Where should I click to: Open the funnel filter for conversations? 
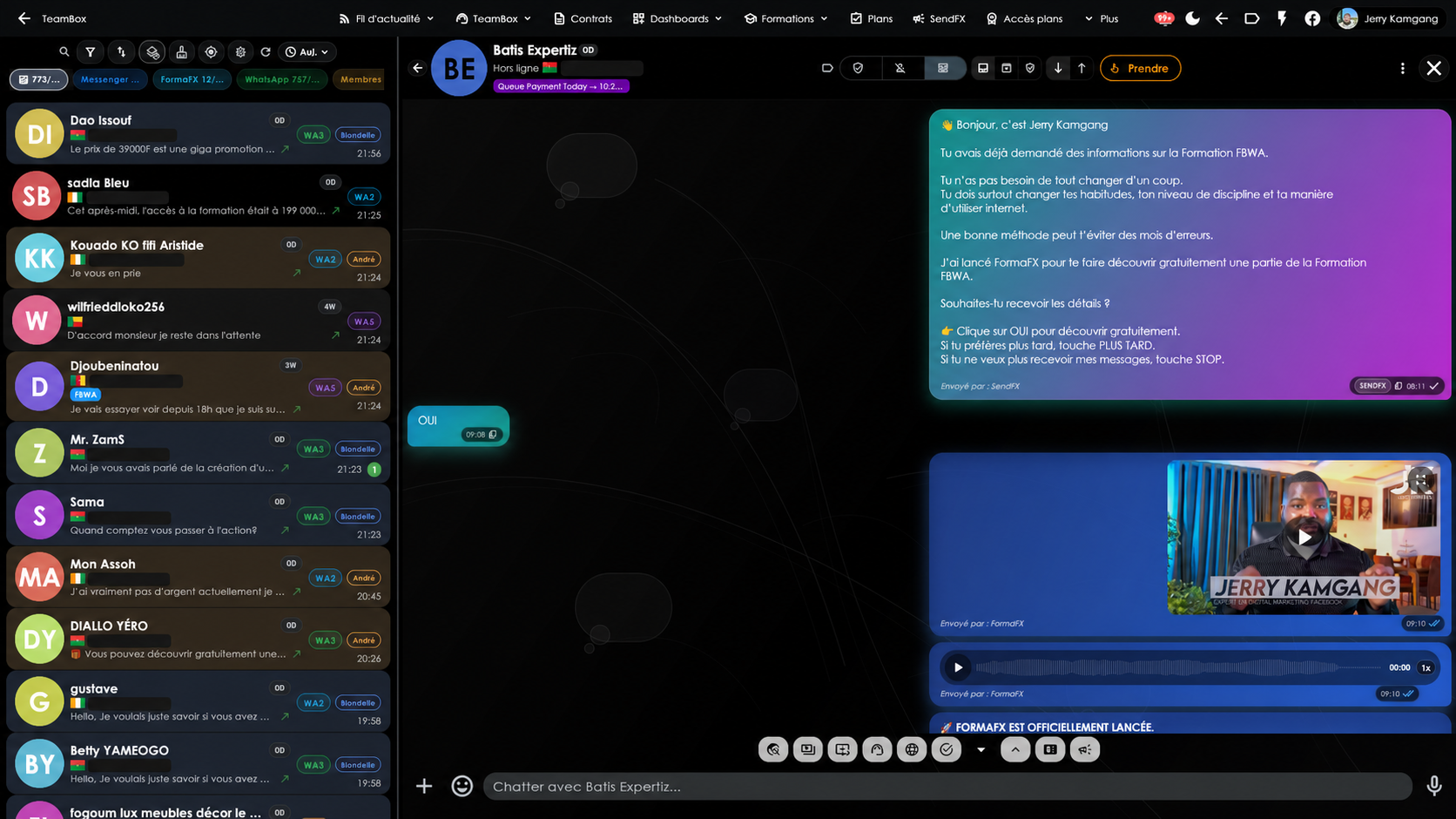[91, 52]
